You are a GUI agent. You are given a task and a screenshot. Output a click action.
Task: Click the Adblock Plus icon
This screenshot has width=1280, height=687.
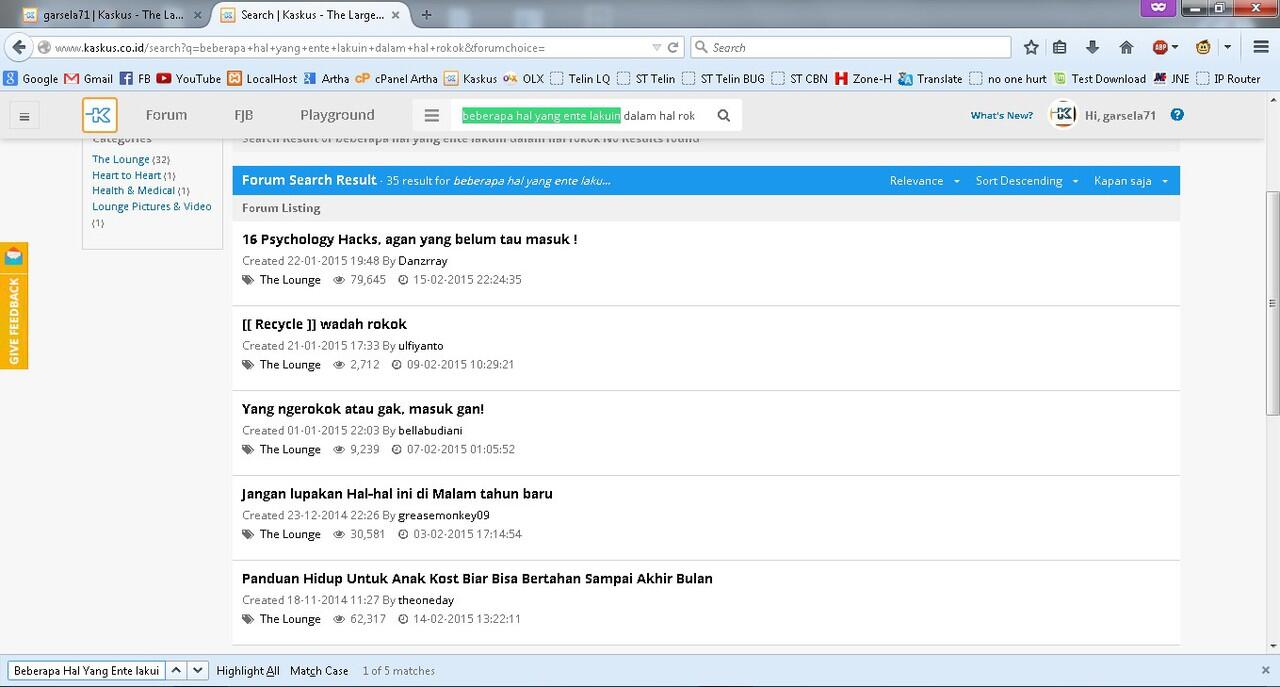coord(1160,47)
